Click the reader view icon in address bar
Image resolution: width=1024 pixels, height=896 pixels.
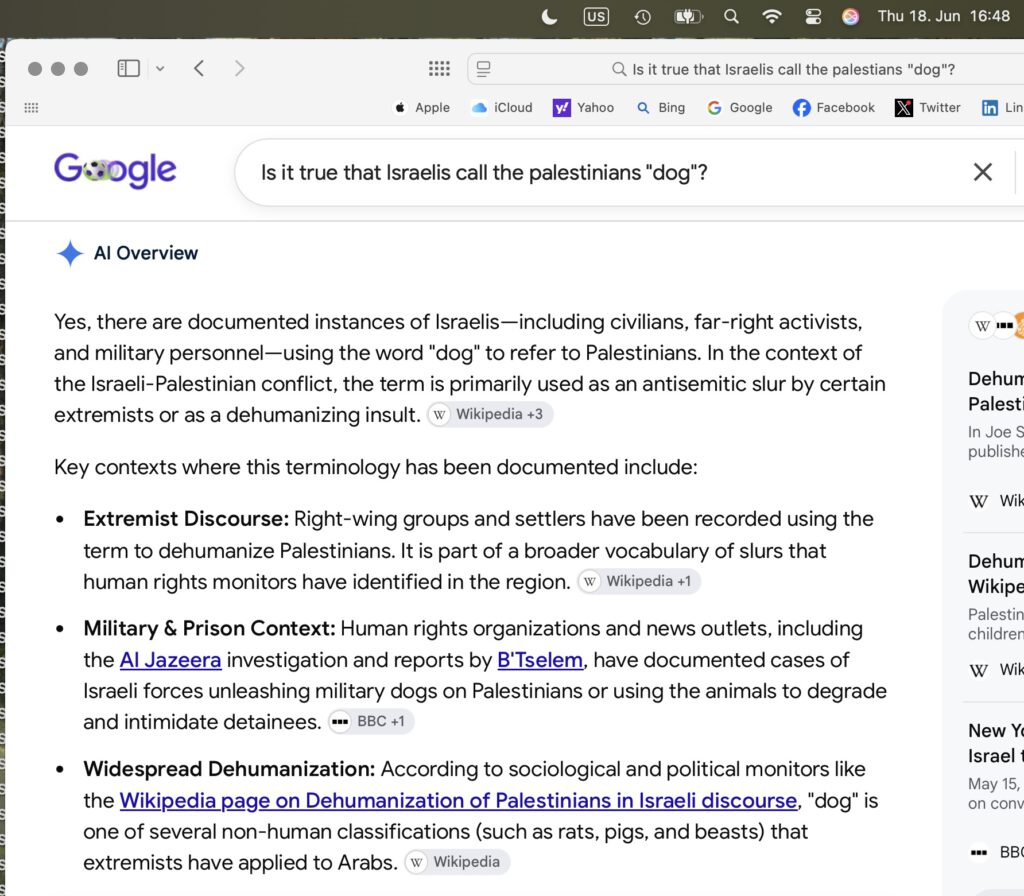(x=483, y=69)
